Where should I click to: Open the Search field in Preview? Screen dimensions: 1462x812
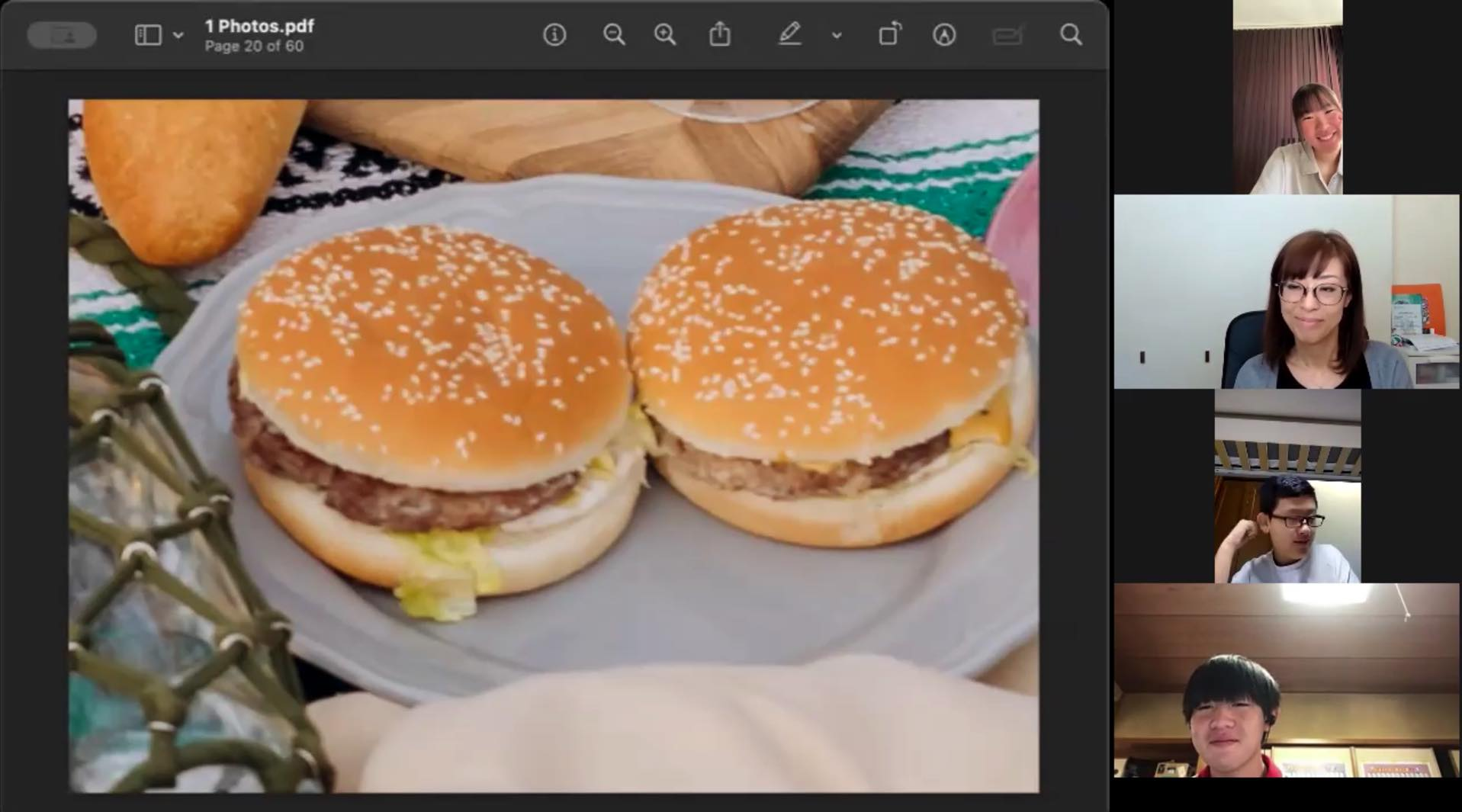pos(1071,35)
